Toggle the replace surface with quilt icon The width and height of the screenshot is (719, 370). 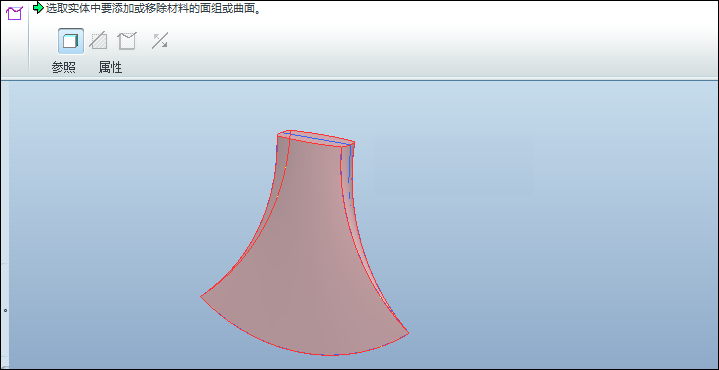tap(127, 41)
